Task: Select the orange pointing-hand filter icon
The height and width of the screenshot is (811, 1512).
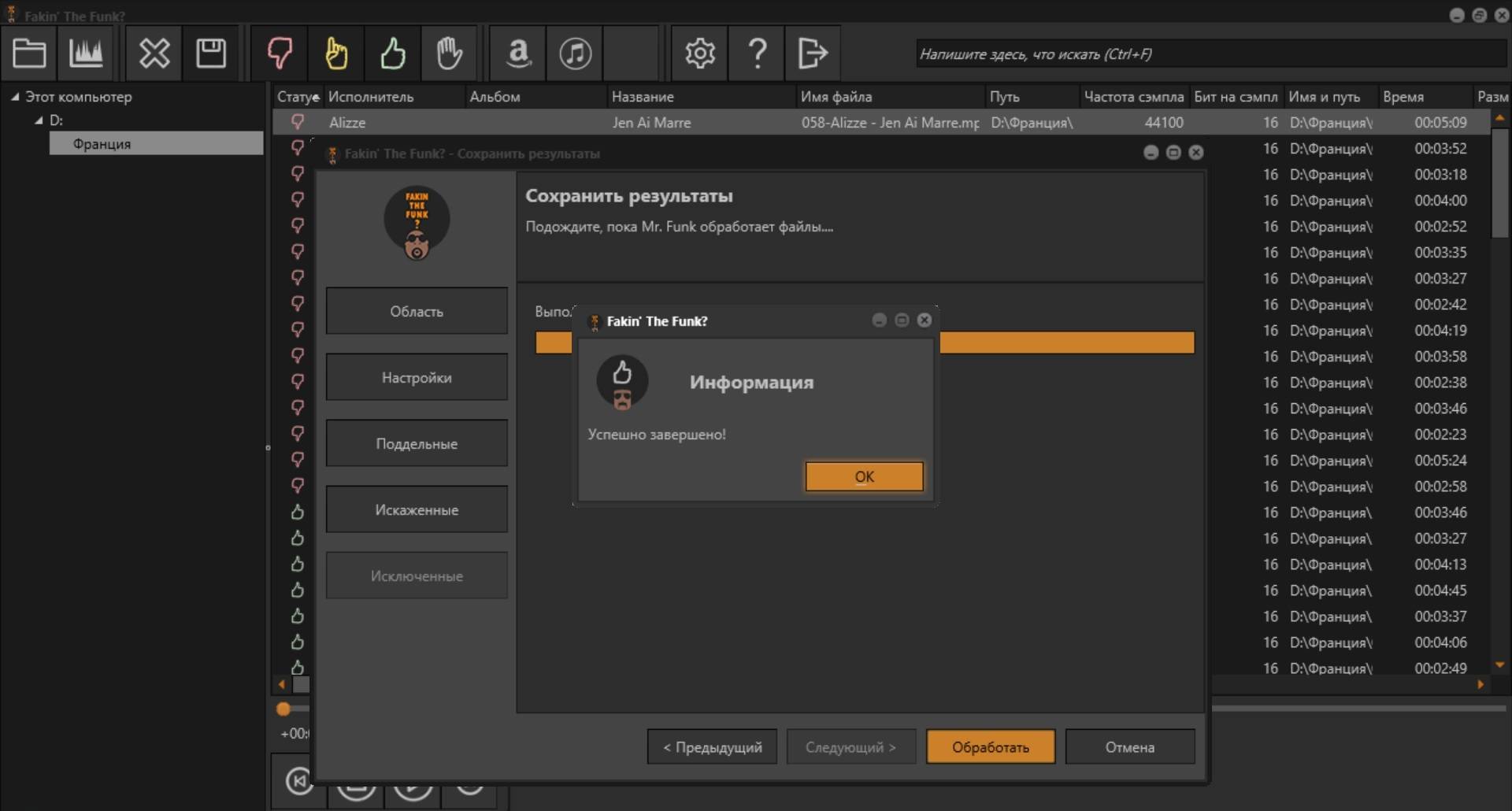Action: [x=336, y=54]
